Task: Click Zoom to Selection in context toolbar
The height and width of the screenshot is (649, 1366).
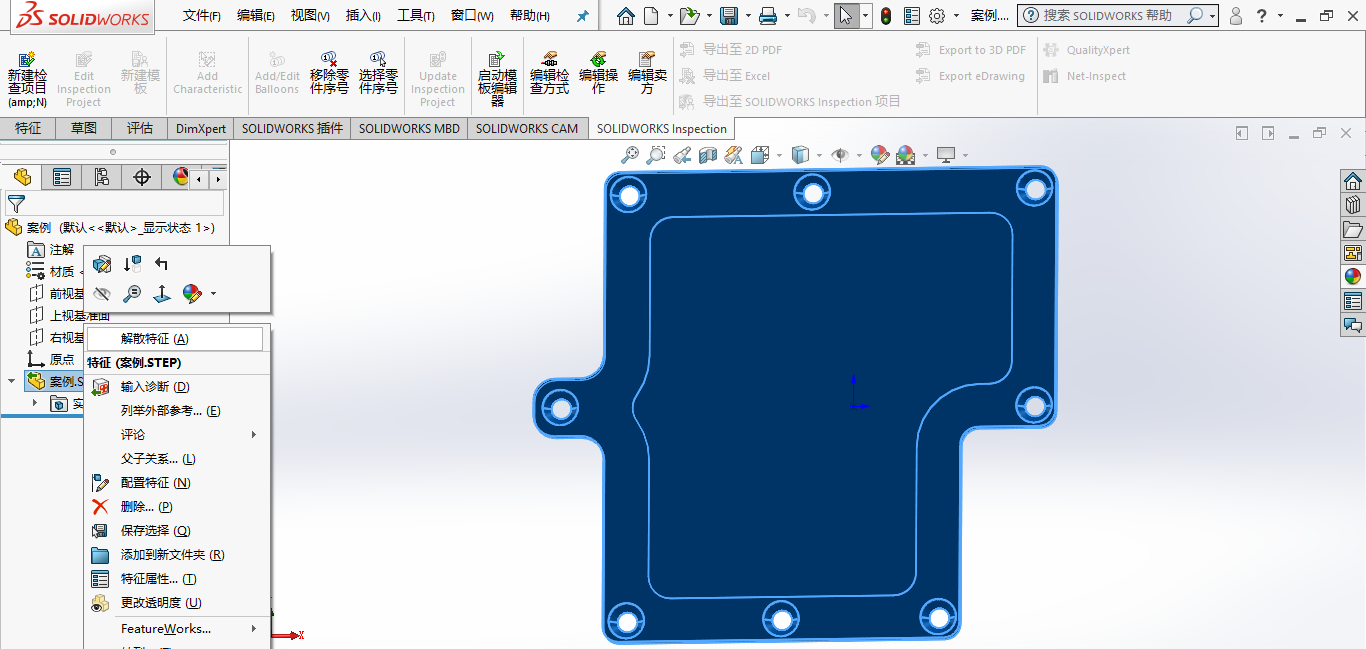Action: tap(132, 294)
